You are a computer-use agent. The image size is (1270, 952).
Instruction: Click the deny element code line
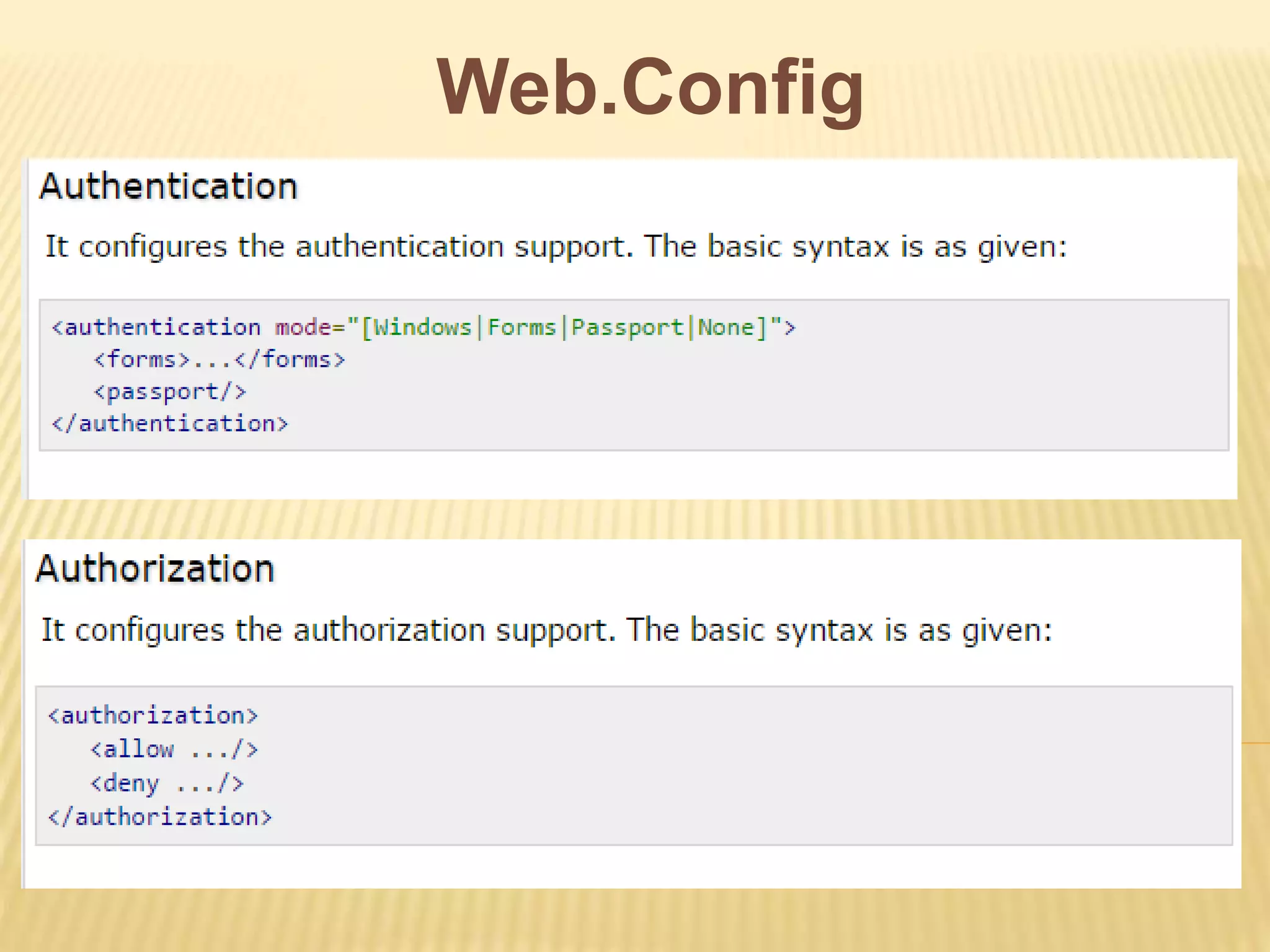[x=167, y=783]
